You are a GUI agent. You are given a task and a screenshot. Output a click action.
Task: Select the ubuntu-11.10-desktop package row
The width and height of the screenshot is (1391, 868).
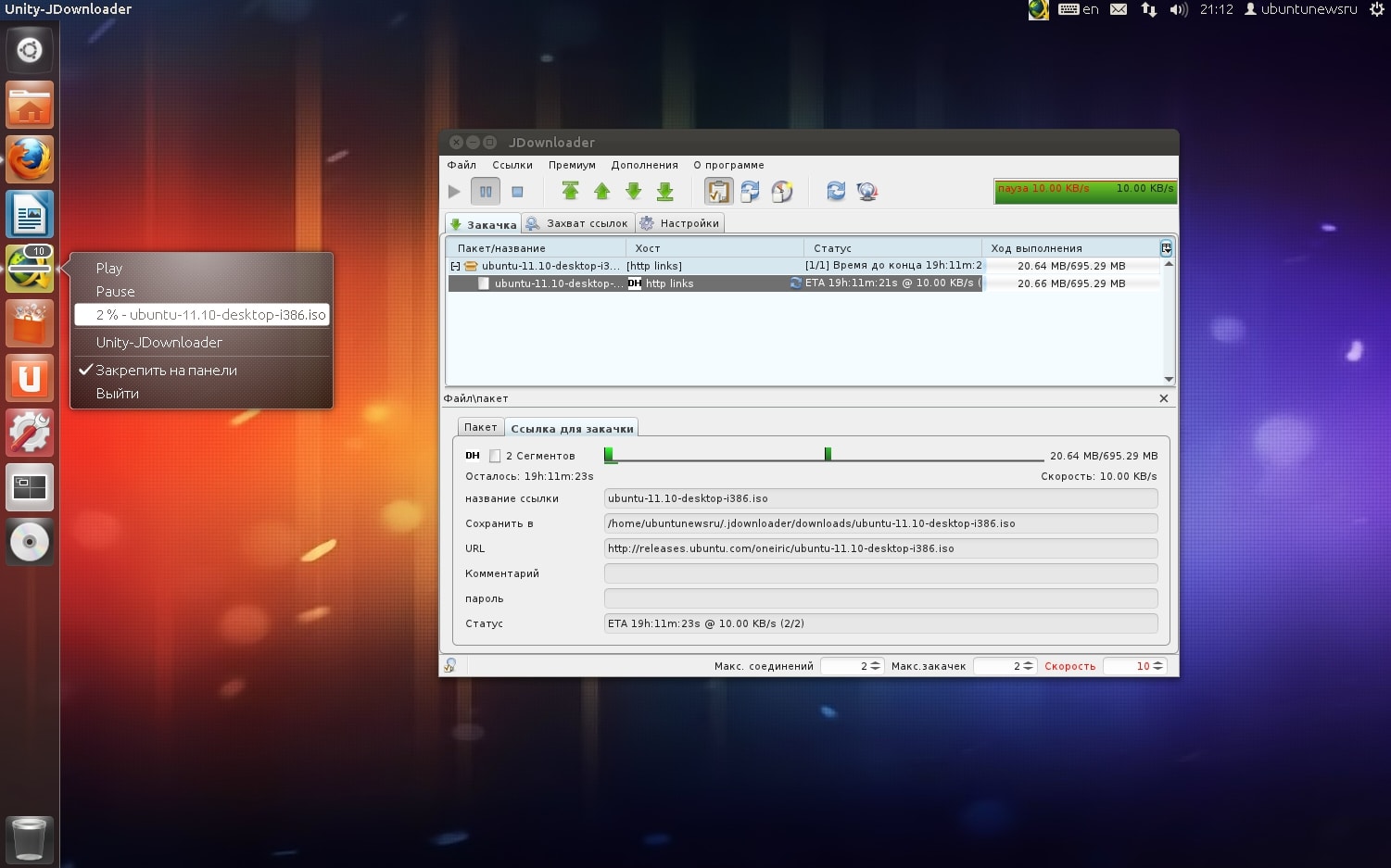(803, 266)
